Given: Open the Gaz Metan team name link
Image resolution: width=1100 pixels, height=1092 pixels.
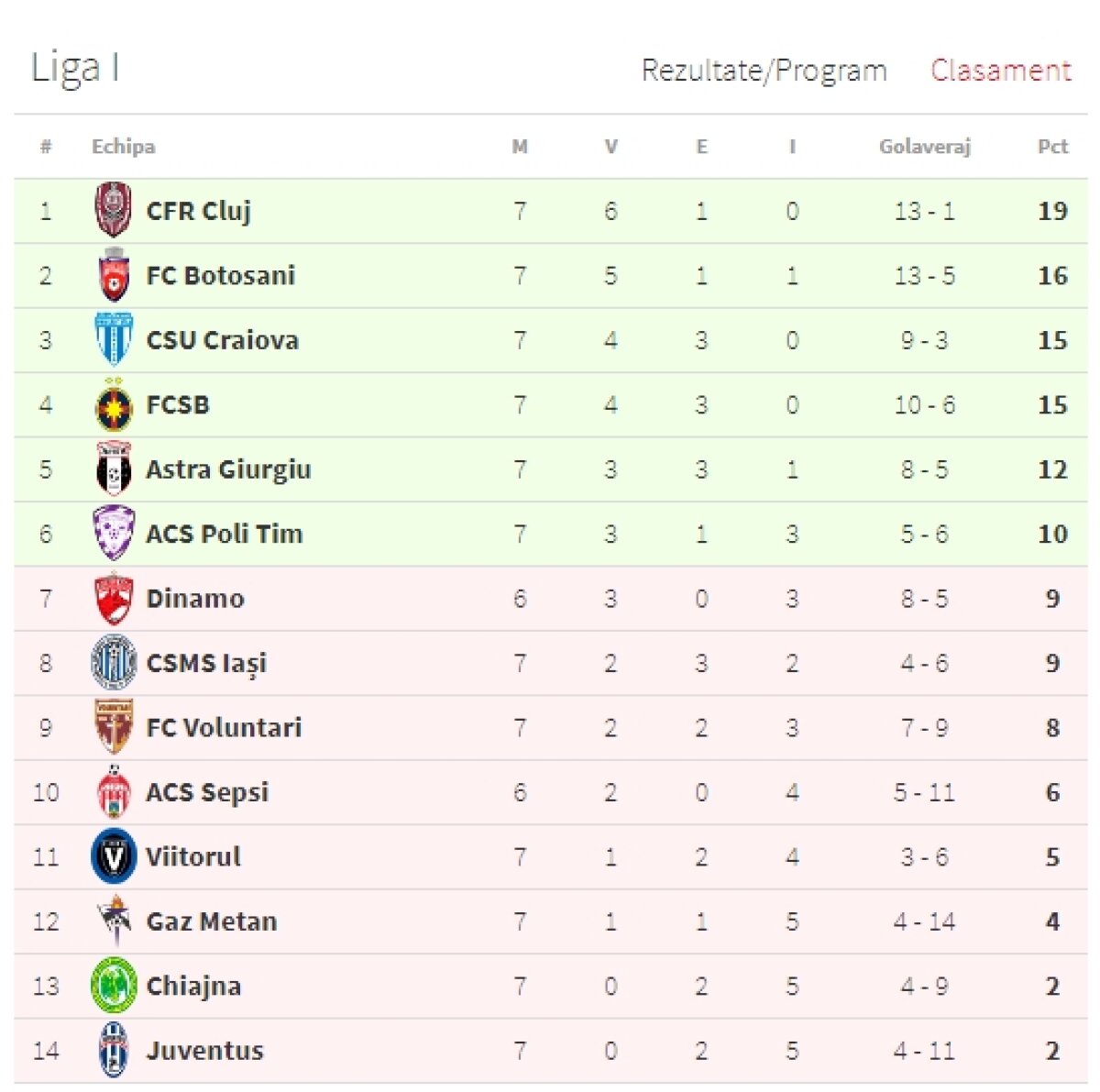Looking at the screenshot, I should (x=212, y=921).
